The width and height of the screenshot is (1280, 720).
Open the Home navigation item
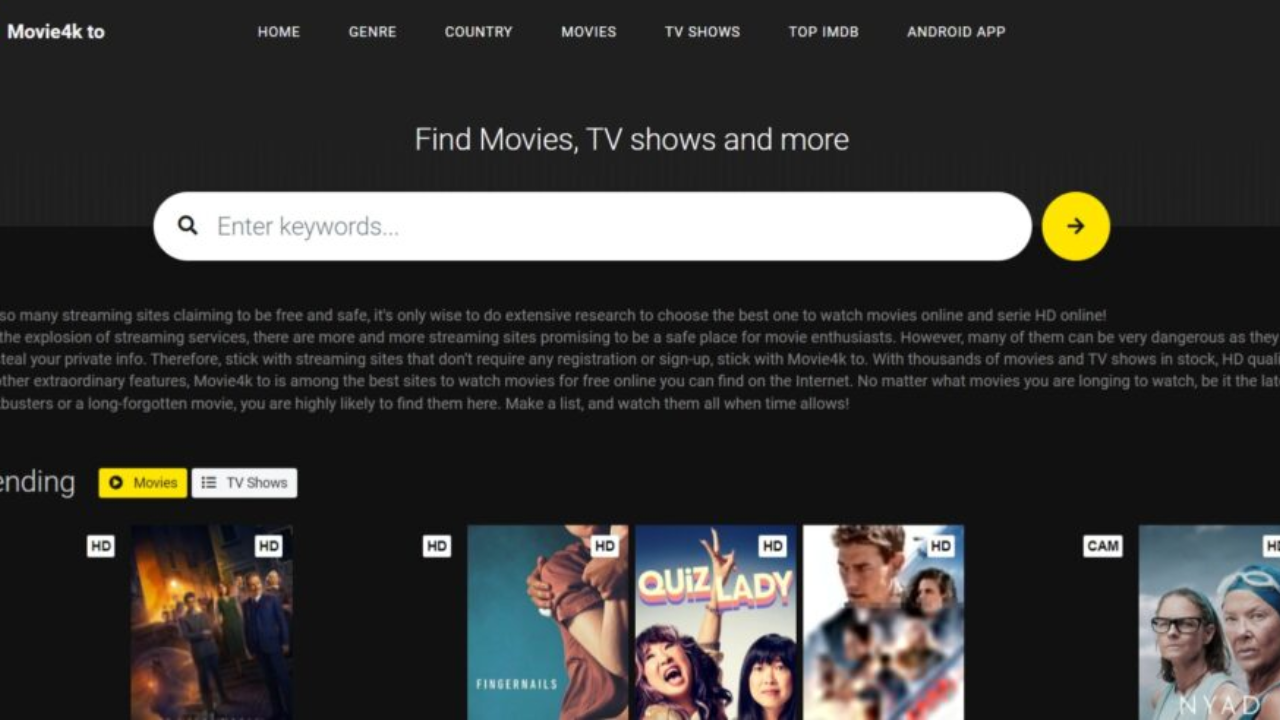[x=278, y=32]
